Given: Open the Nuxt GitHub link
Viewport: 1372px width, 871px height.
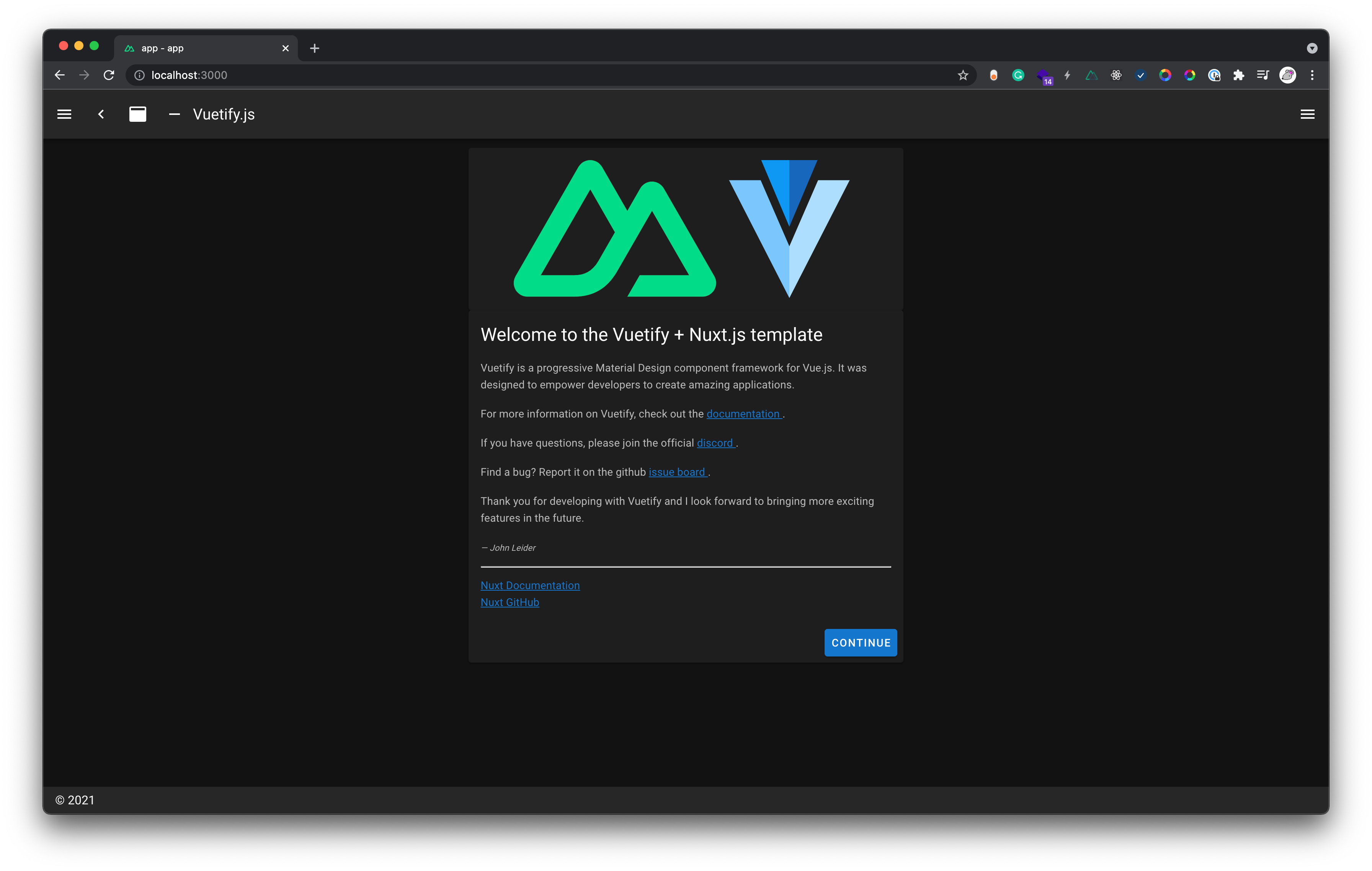Looking at the screenshot, I should [x=510, y=602].
